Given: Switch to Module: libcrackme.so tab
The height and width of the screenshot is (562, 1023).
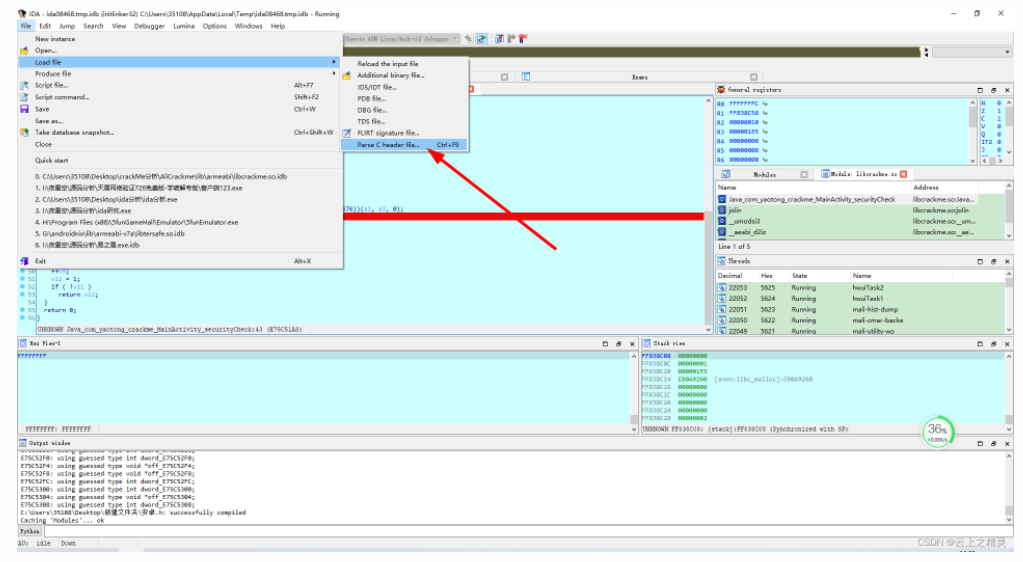Looking at the screenshot, I should 863,174.
